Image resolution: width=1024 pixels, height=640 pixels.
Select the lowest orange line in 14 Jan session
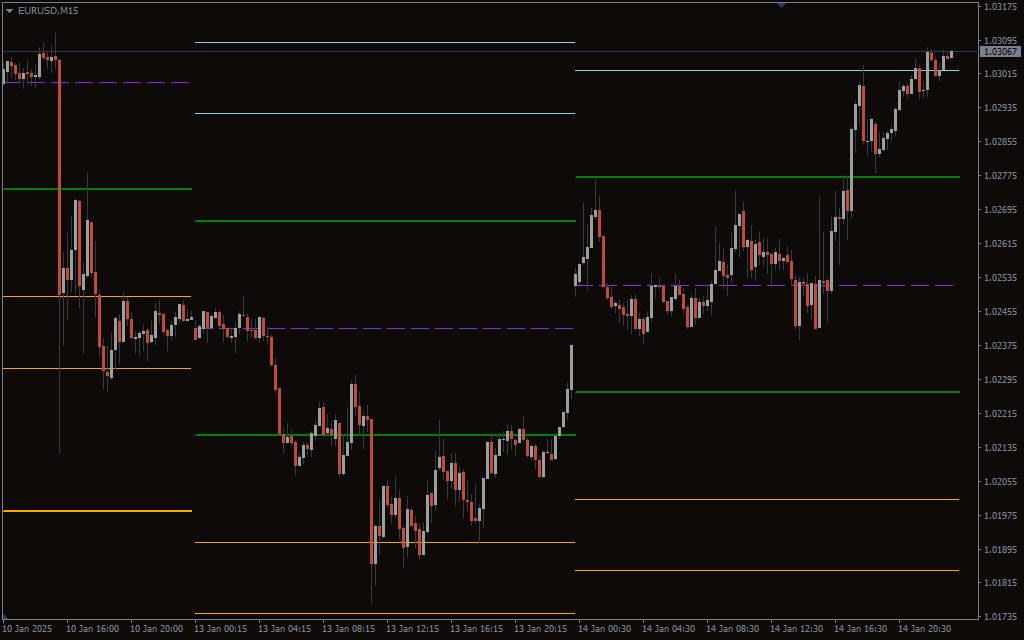tap(767, 570)
